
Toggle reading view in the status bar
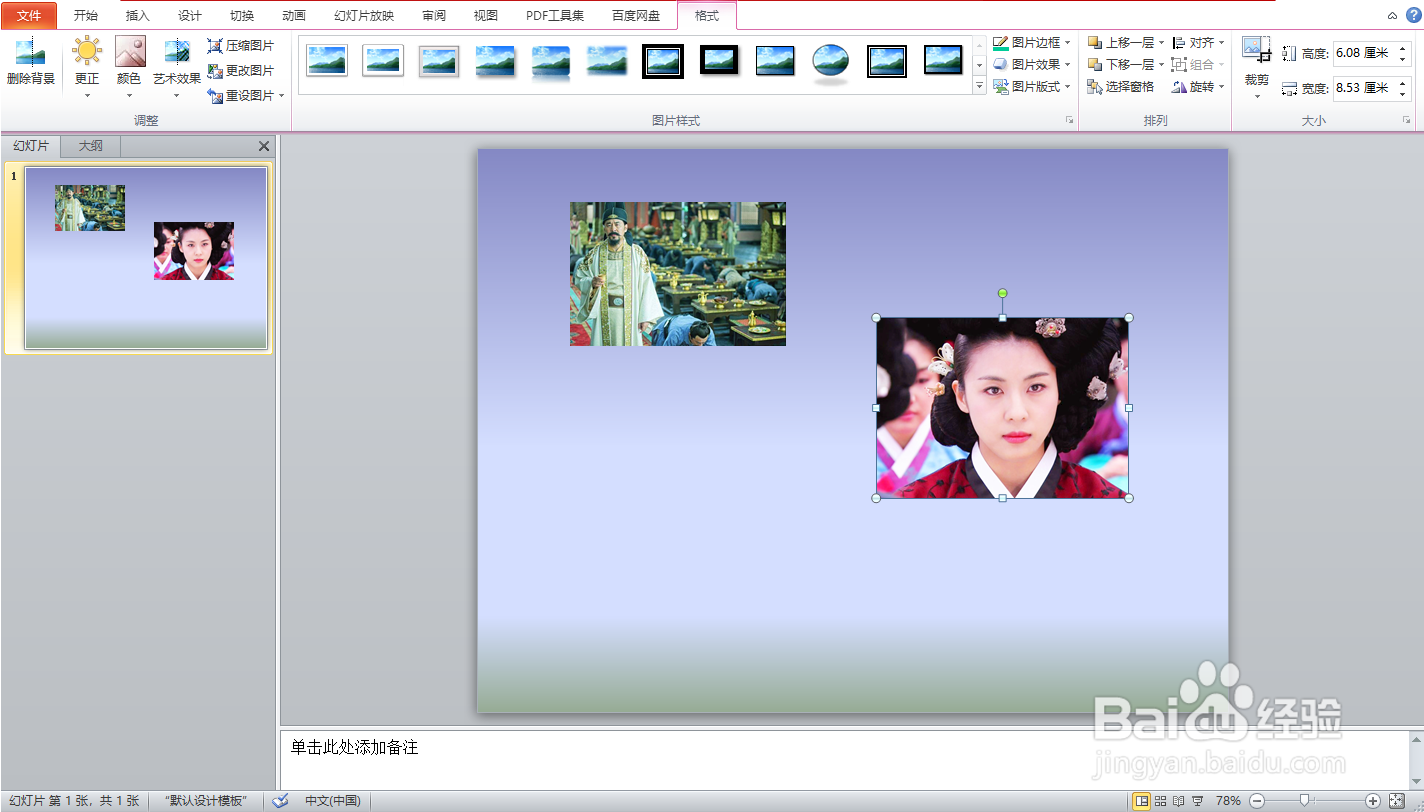[1178, 801]
